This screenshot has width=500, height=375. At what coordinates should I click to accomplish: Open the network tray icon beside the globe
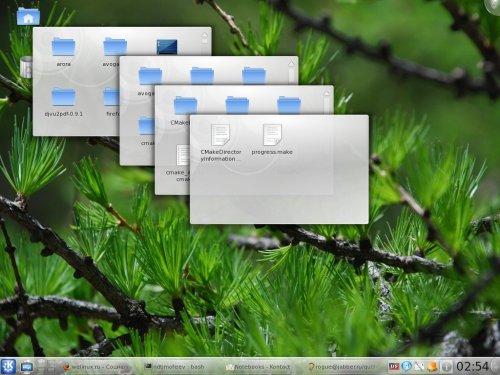(419, 367)
